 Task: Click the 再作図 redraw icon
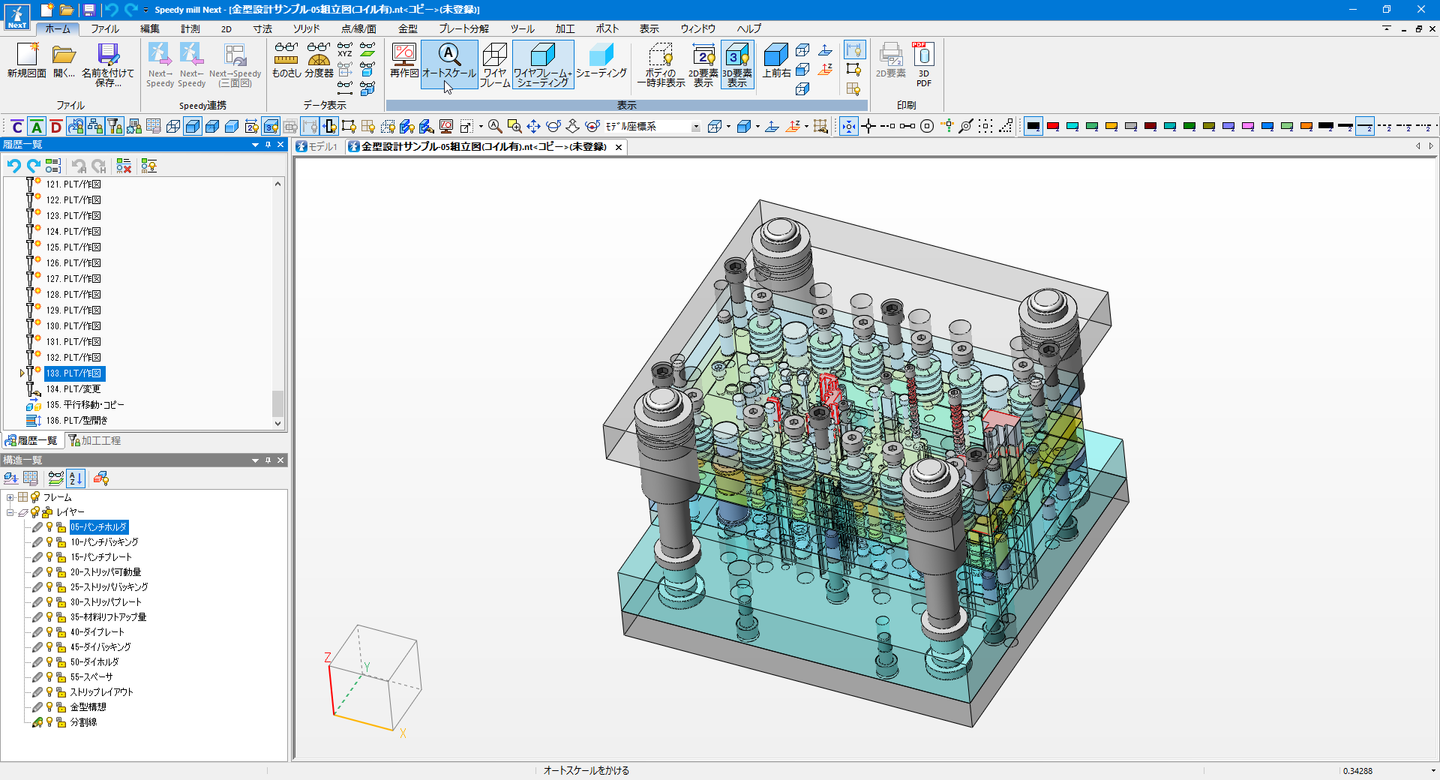tap(404, 63)
